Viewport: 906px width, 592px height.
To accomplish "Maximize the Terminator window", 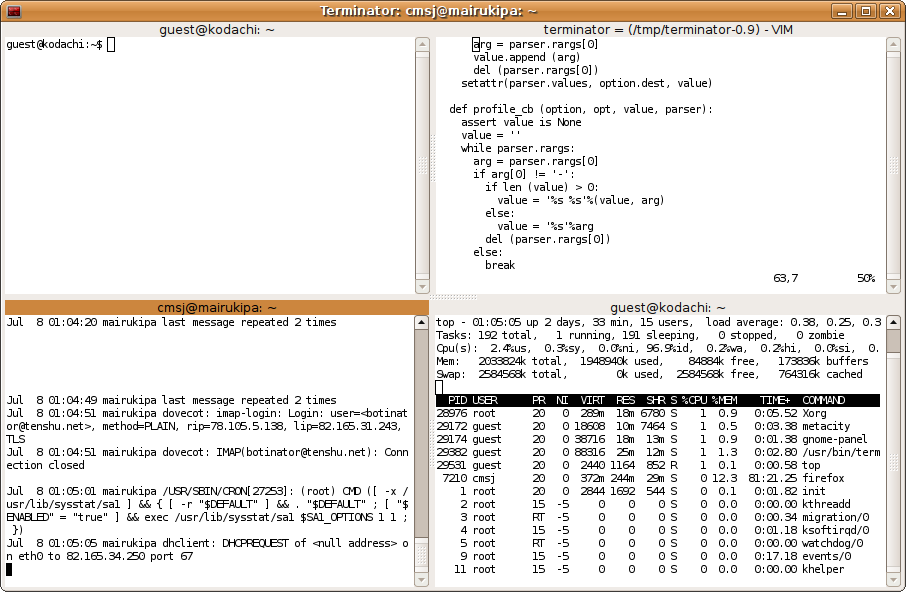I will (867, 11).
